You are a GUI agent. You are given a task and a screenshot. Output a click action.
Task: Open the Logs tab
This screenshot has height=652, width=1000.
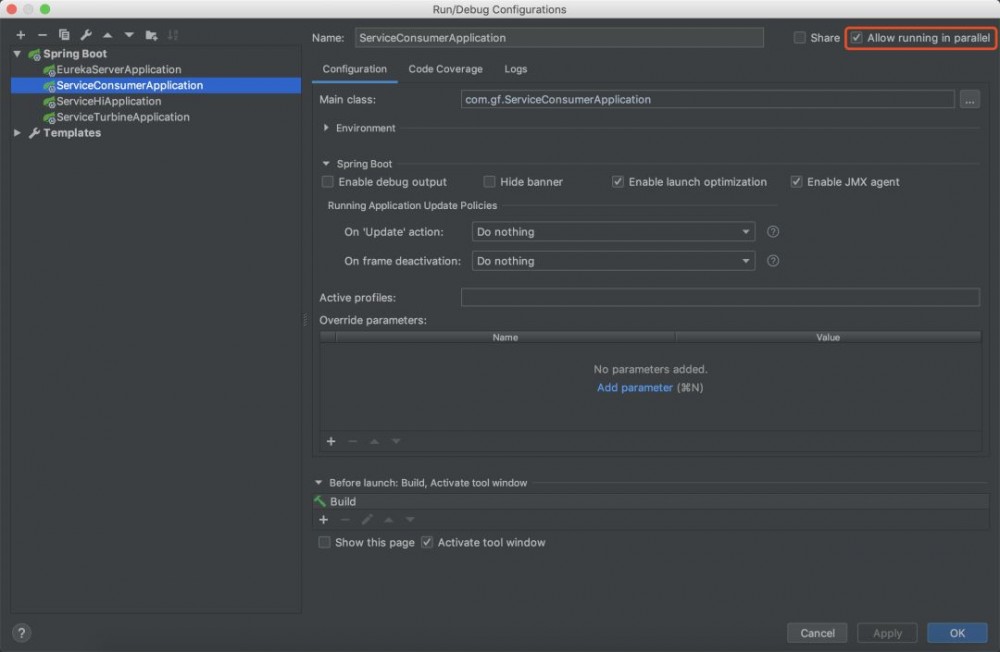(515, 69)
